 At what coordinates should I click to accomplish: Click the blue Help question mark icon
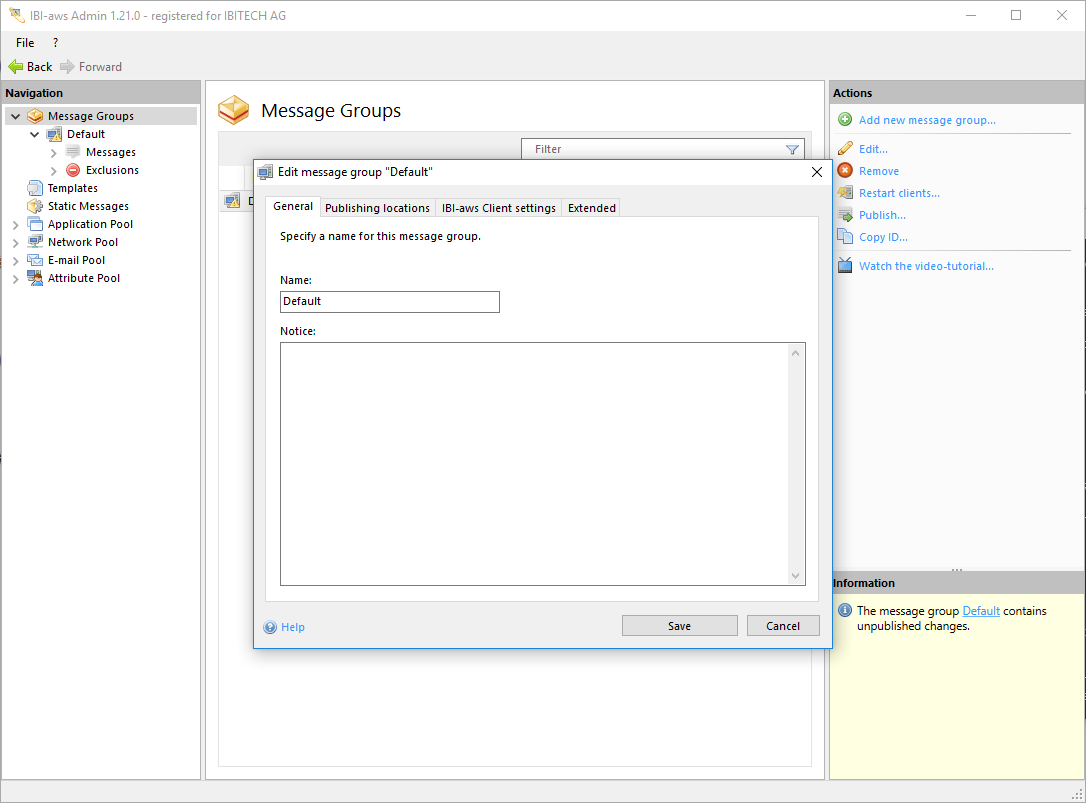tap(270, 627)
